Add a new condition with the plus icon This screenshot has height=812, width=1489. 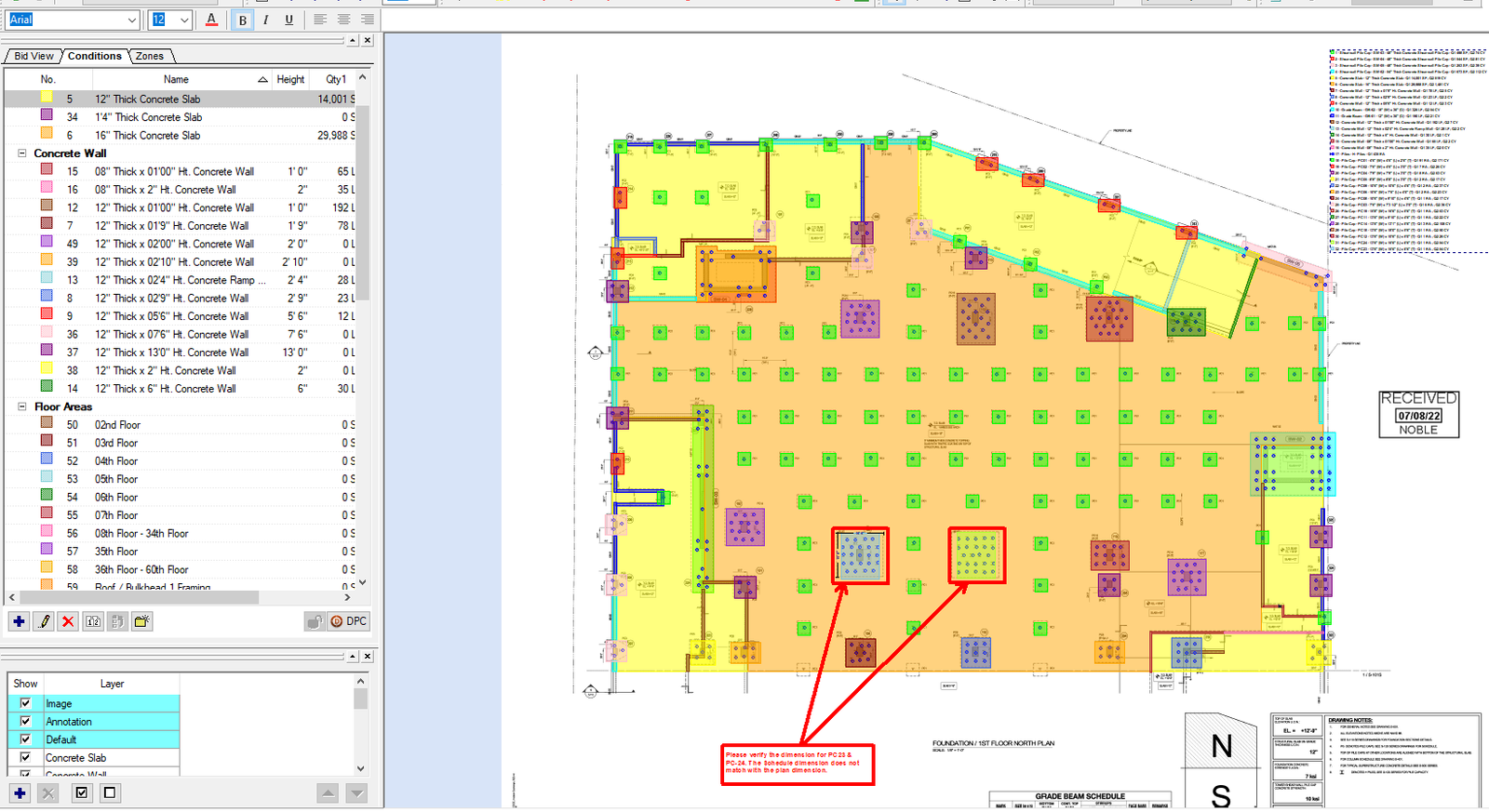[20, 621]
